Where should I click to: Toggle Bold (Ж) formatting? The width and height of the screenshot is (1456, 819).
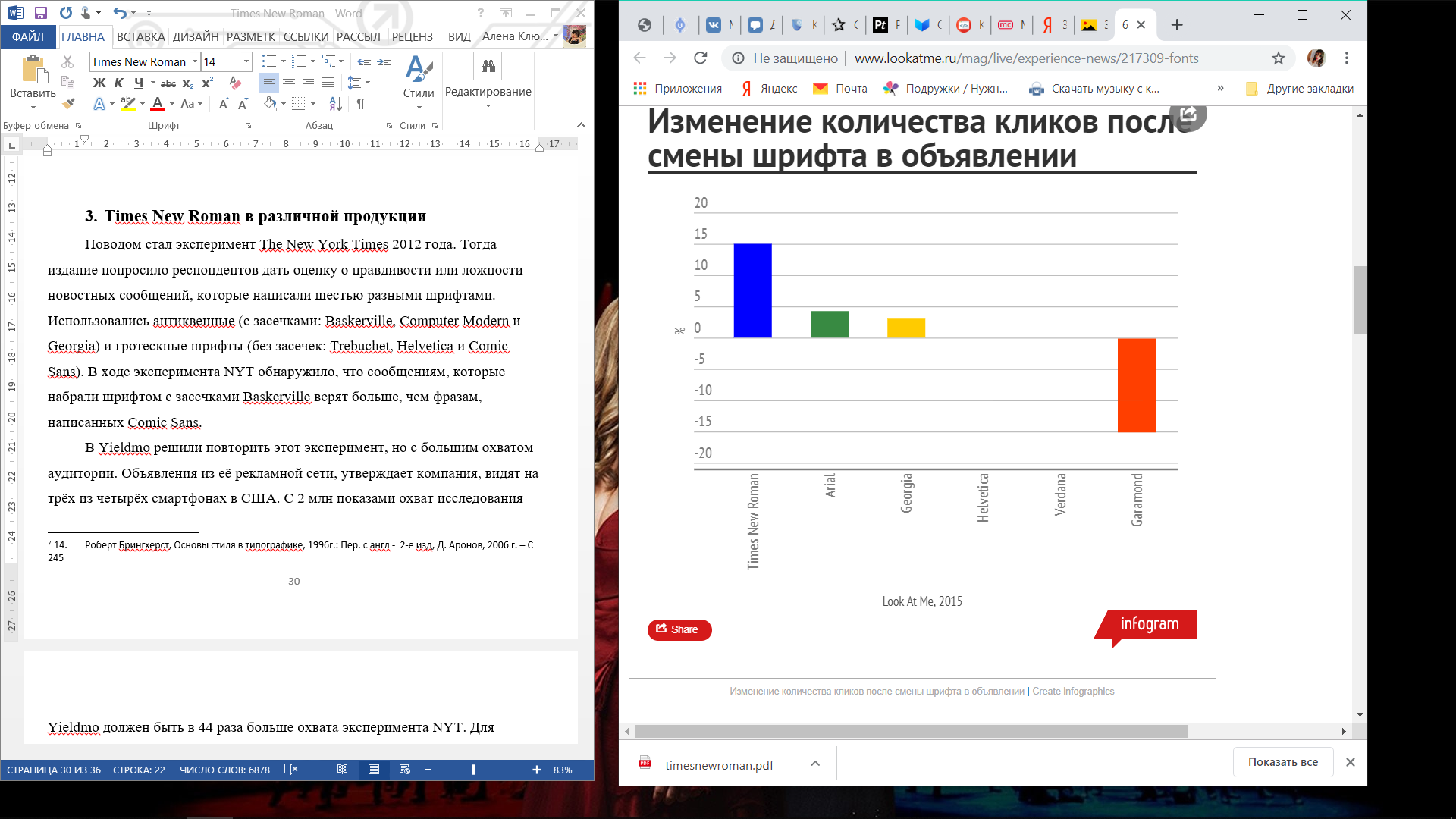click(x=99, y=83)
